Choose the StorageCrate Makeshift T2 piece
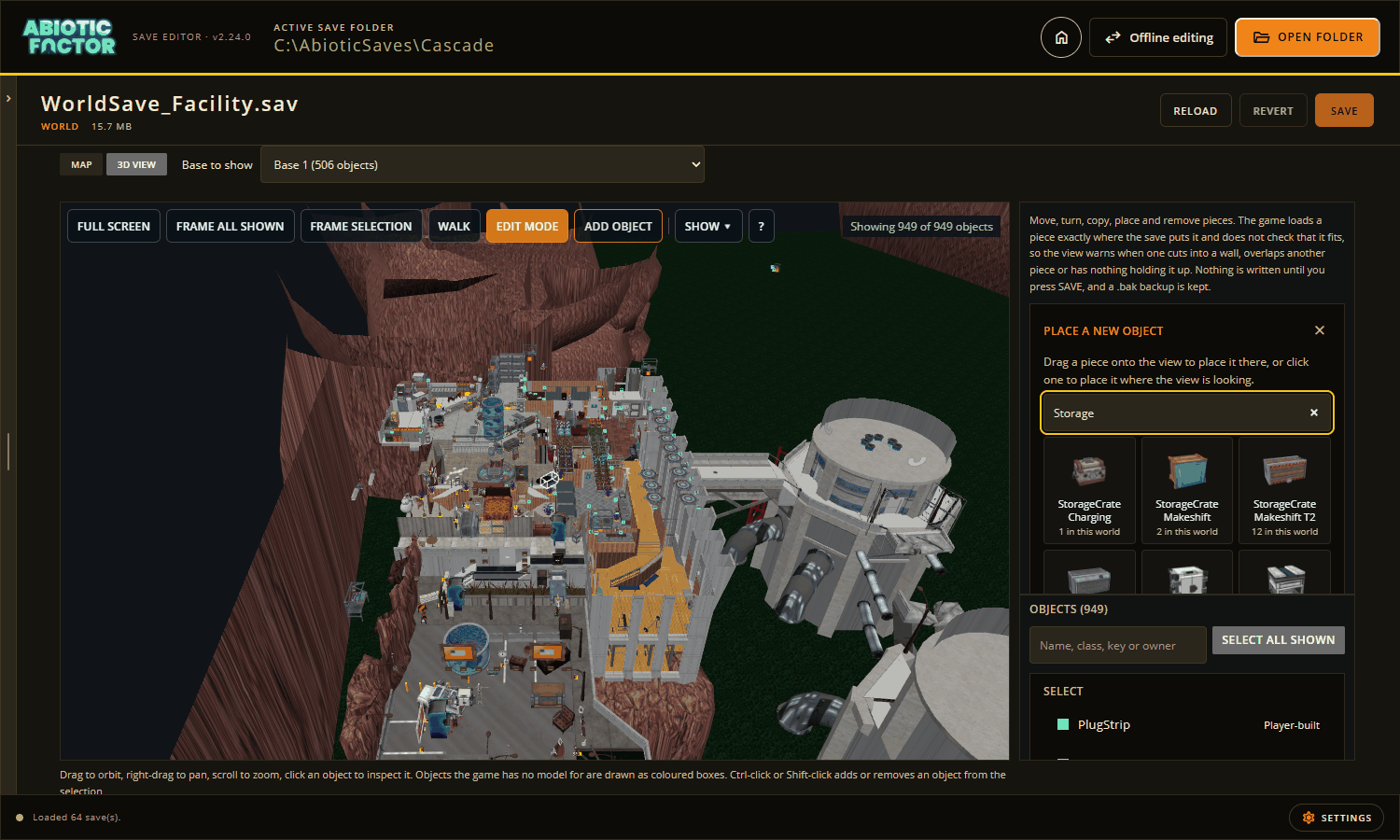The height and width of the screenshot is (840, 1400). pyautogui.click(x=1284, y=491)
